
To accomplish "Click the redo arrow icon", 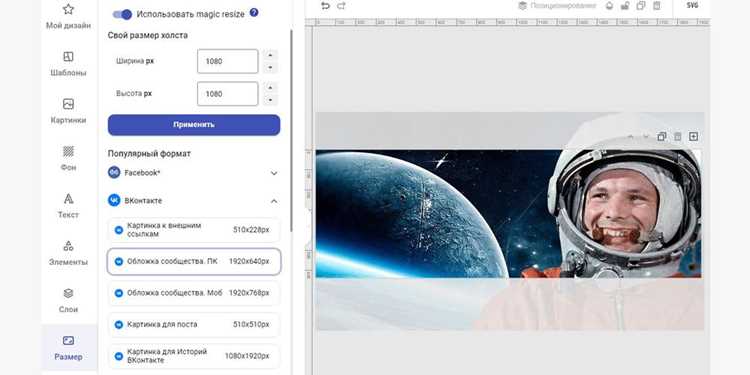I will 341,6.
